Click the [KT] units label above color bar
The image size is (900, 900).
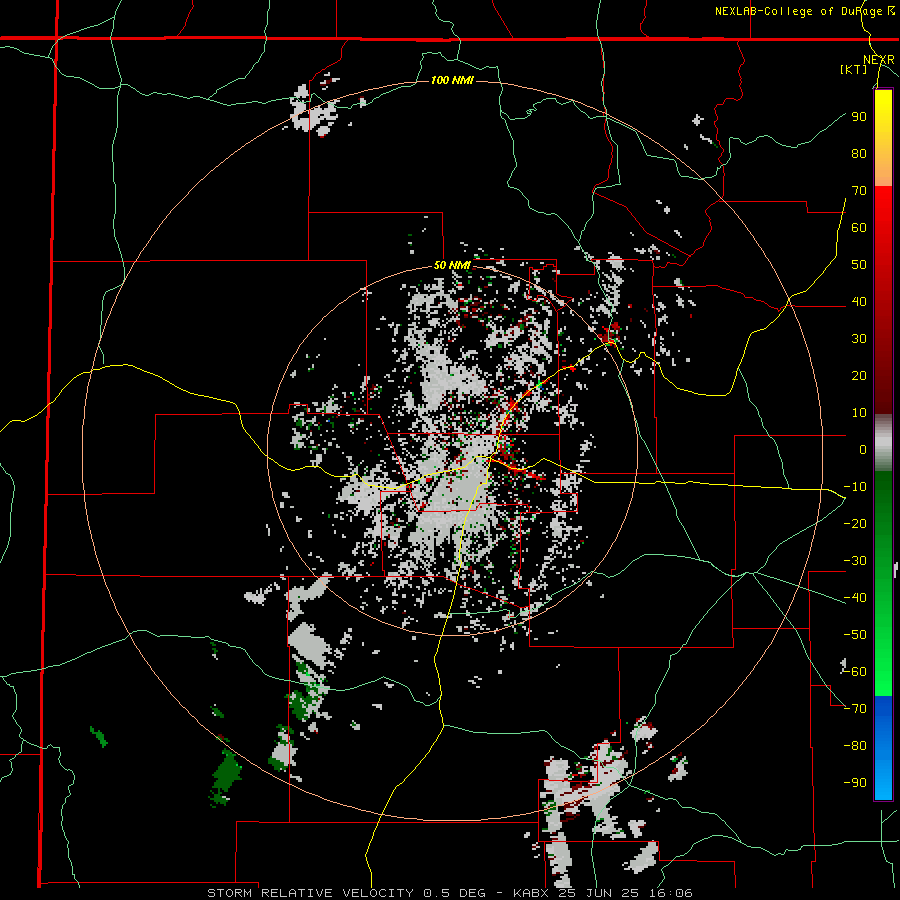[853, 69]
